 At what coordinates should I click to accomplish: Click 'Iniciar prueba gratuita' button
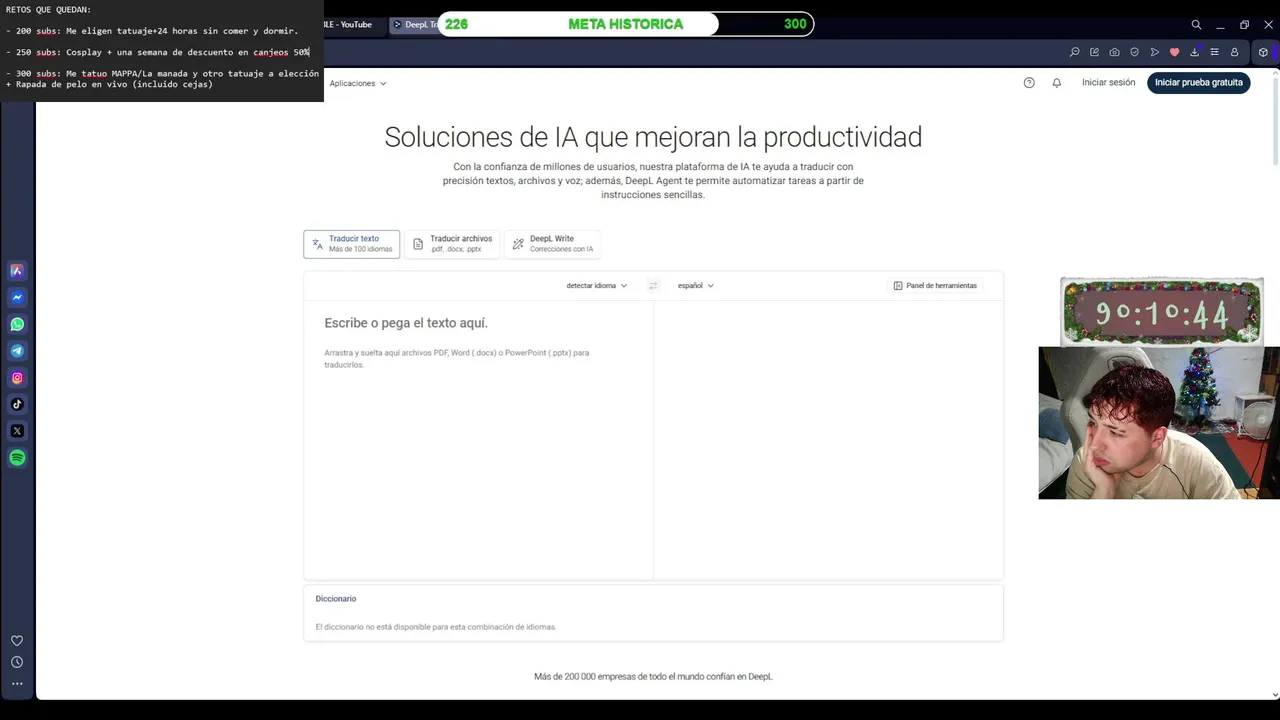pyautogui.click(x=1198, y=83)
